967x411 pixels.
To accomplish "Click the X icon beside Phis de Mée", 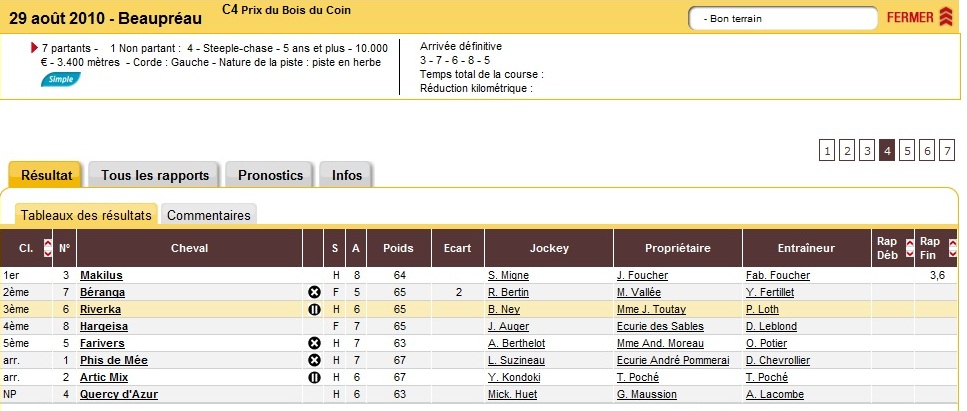I will tap(314, 360).
